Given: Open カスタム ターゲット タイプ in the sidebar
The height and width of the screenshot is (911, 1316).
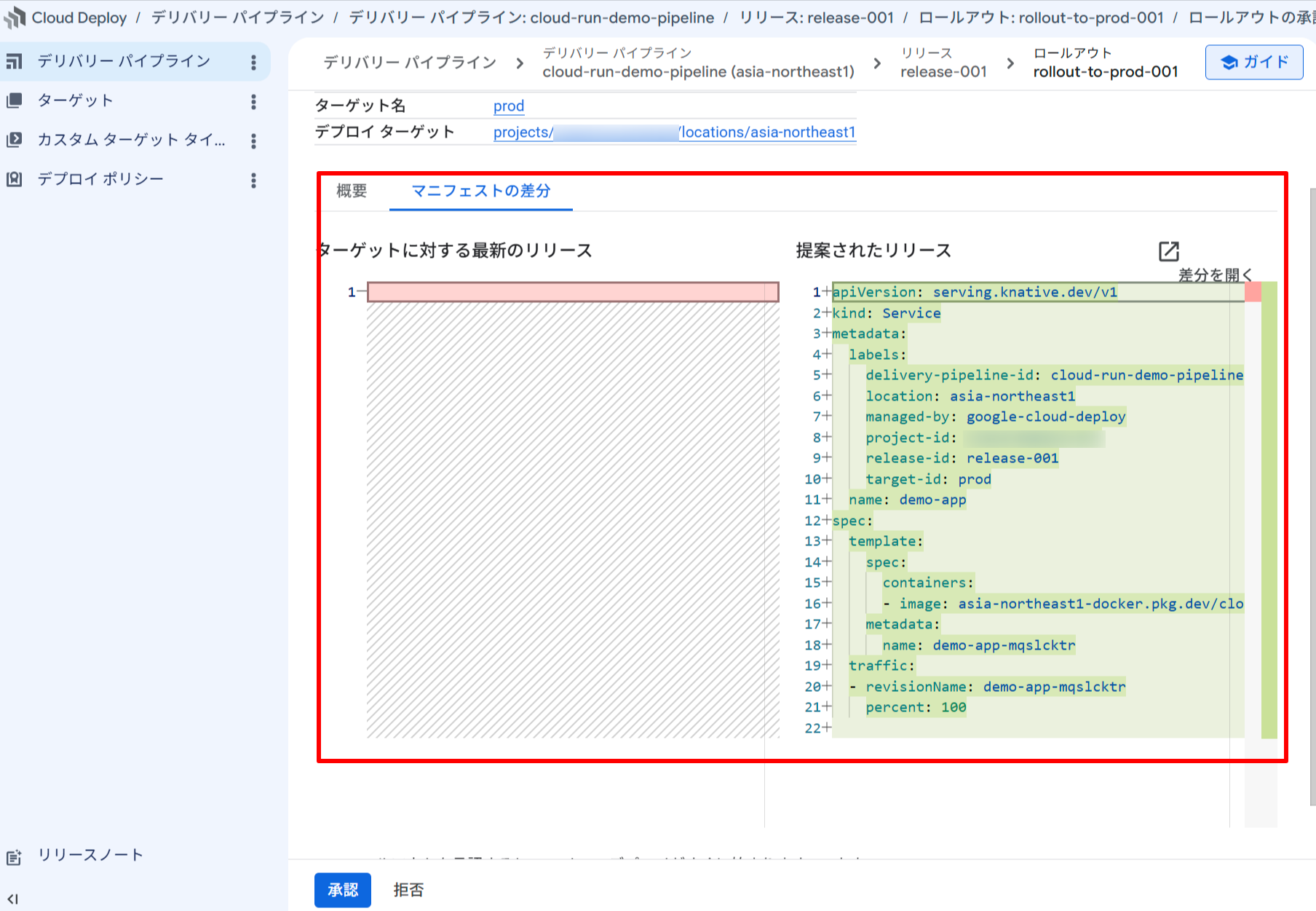Looking at the screenshot, I should [132, 140].
